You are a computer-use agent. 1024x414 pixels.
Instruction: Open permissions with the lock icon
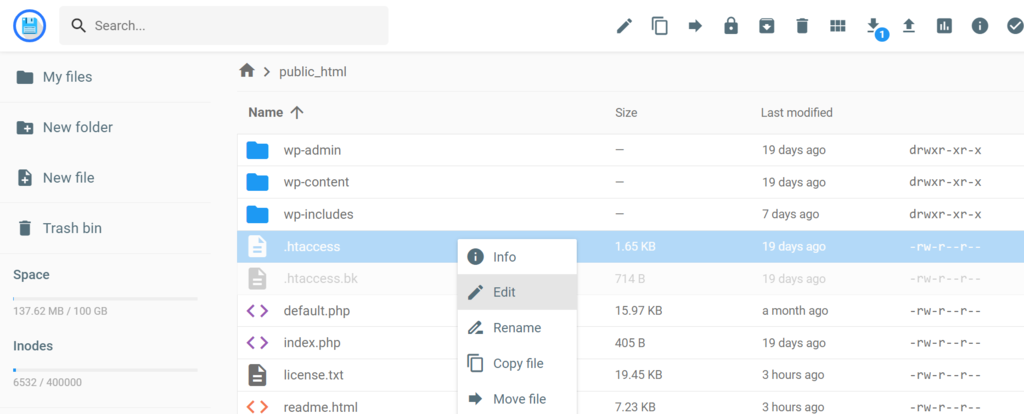pyautogui.click(x=731, y=26)
